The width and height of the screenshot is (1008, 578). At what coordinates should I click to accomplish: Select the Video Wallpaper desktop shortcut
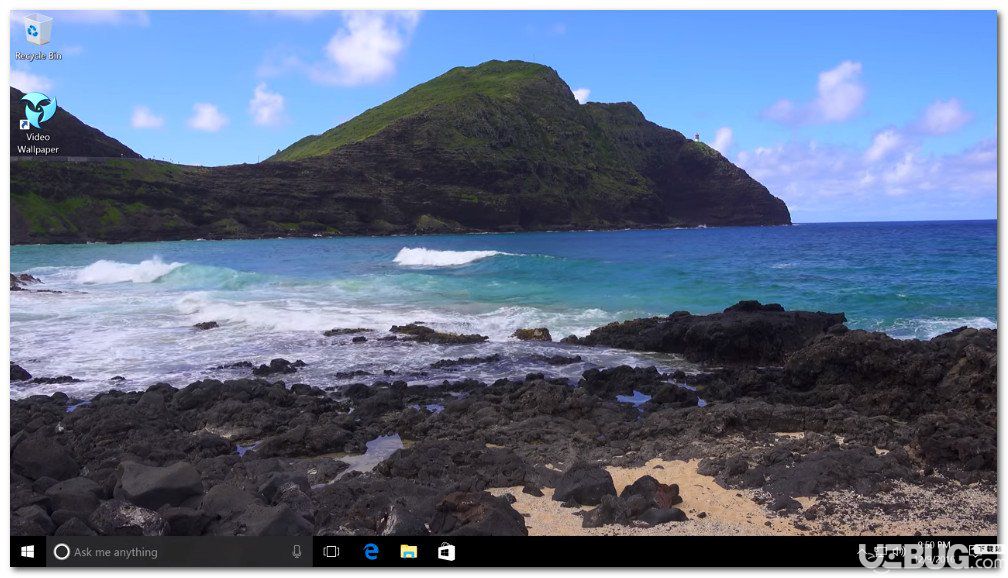click(38, 123)
